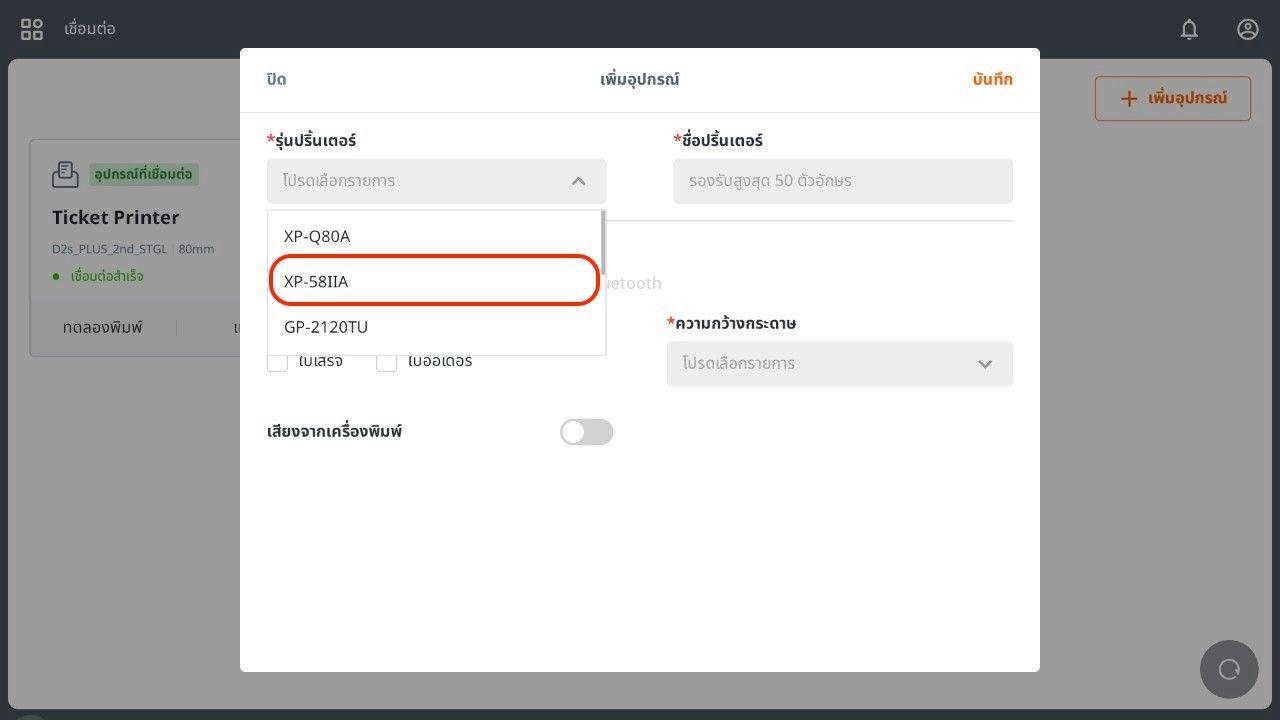
Task: Click the chevron arrow of paper width dropdown
Action: pos(985,364)
